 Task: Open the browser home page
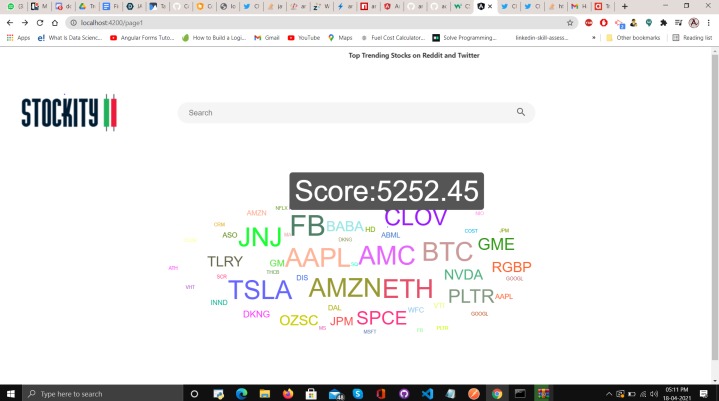click(55, 22)
